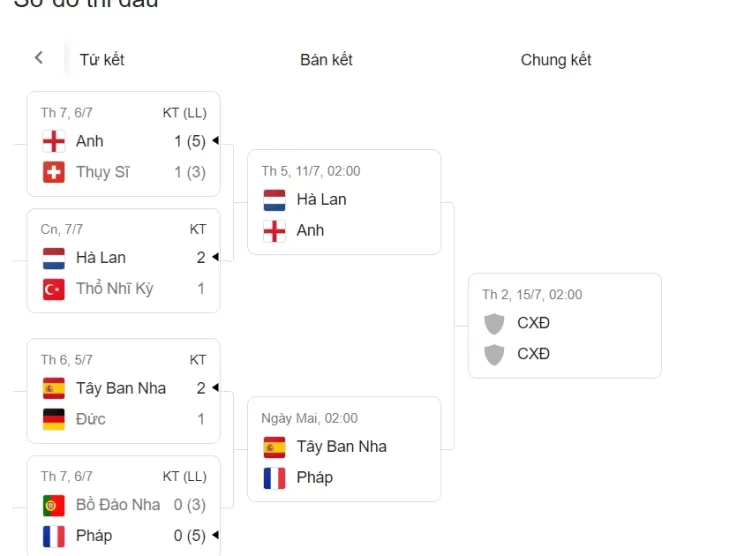The image size is (737, 556).
Task: Open the Tây Ban Nha vs Pháp semifinal
Action: [x=344, y=449]
